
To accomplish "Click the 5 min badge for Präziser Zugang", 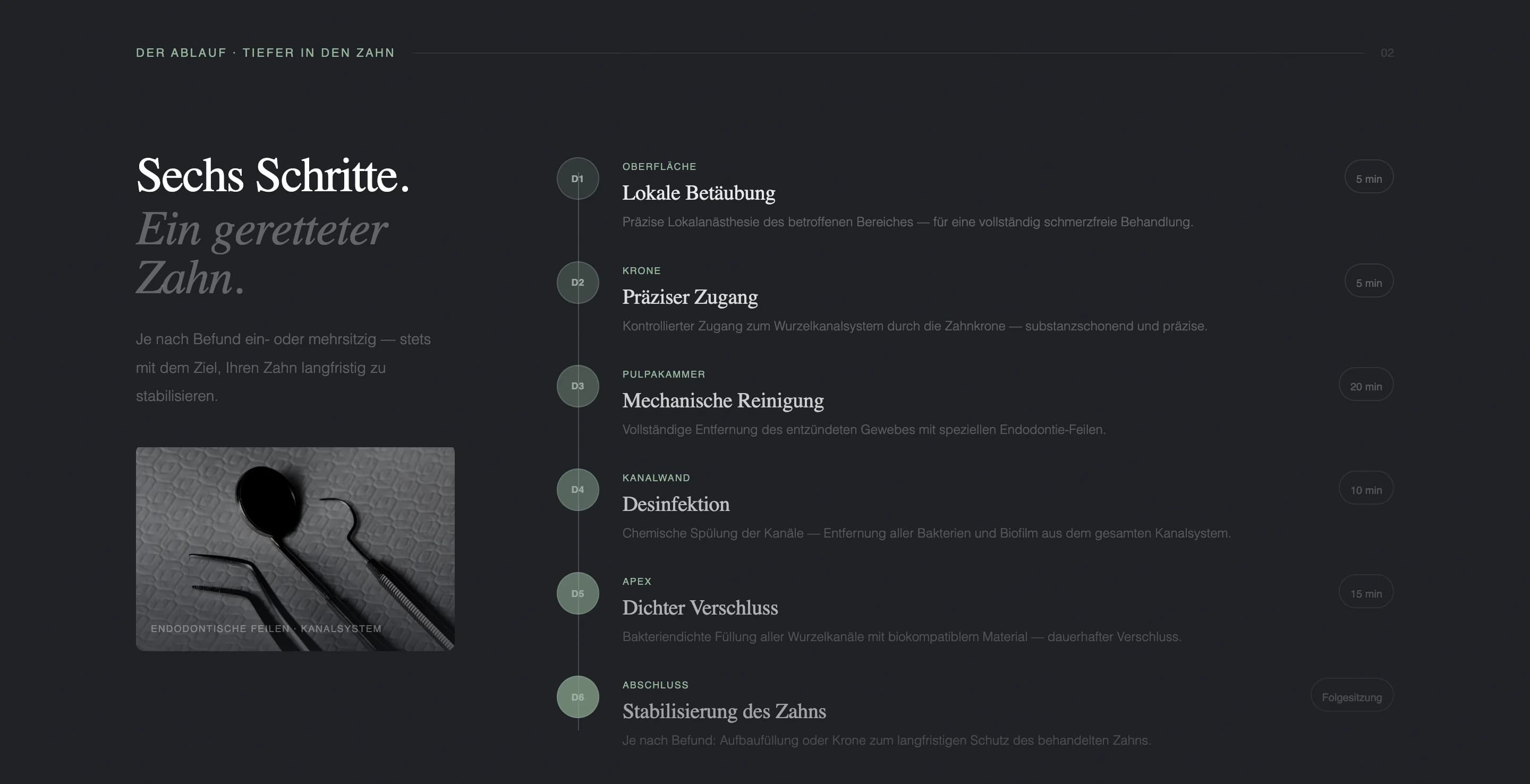I will 1368,281.
